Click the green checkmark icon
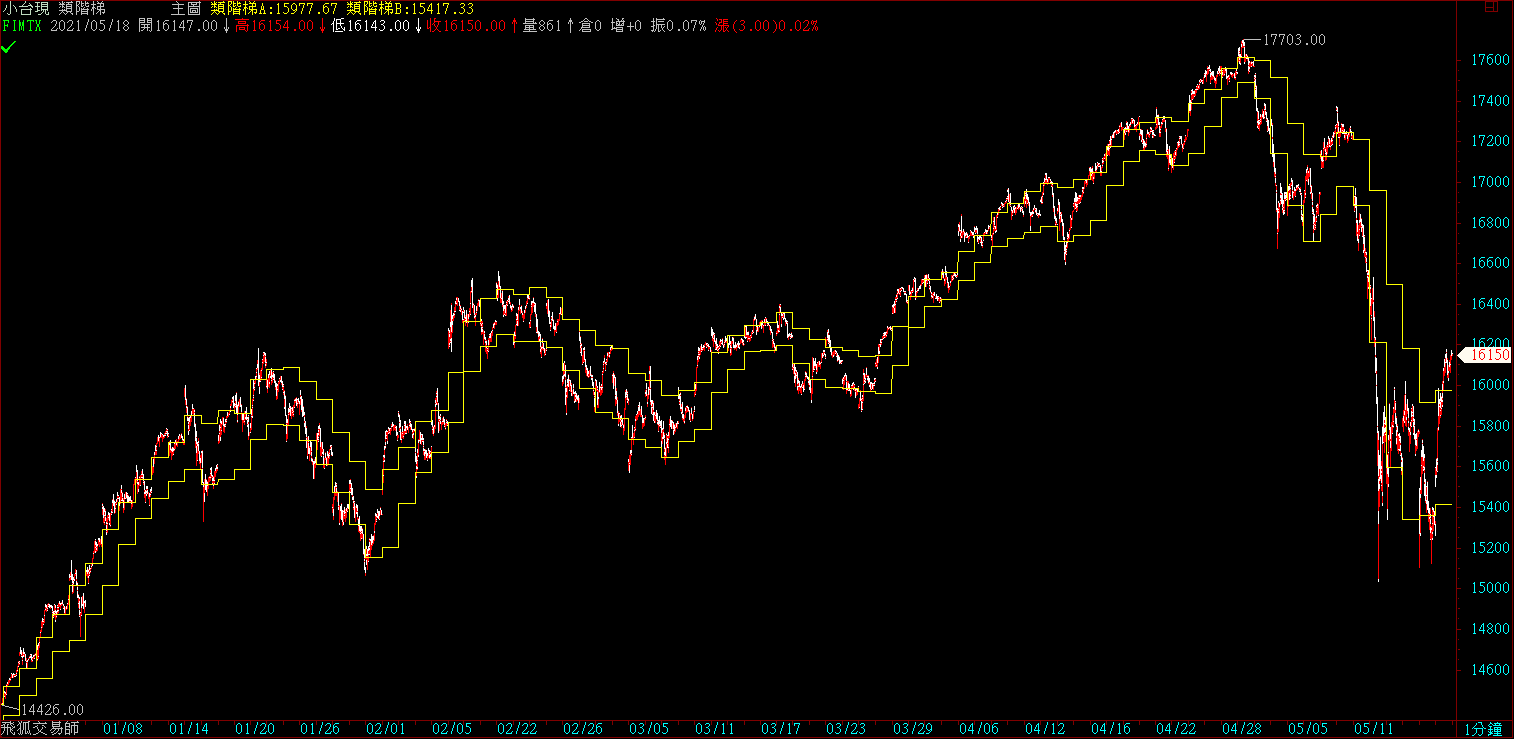Viewport: 1514px width, 739px height. point(8,46)
